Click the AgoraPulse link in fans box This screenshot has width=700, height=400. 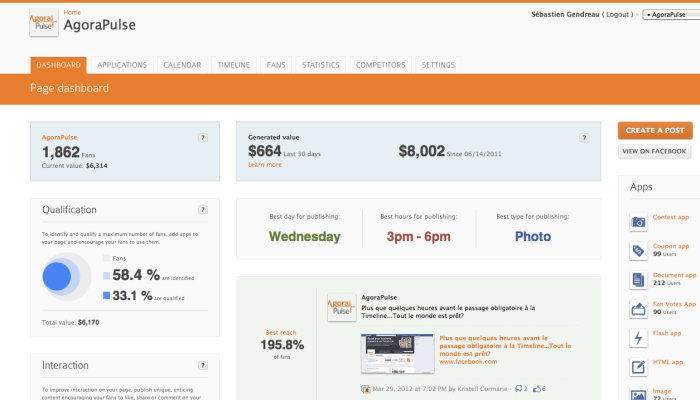[59, 137]
